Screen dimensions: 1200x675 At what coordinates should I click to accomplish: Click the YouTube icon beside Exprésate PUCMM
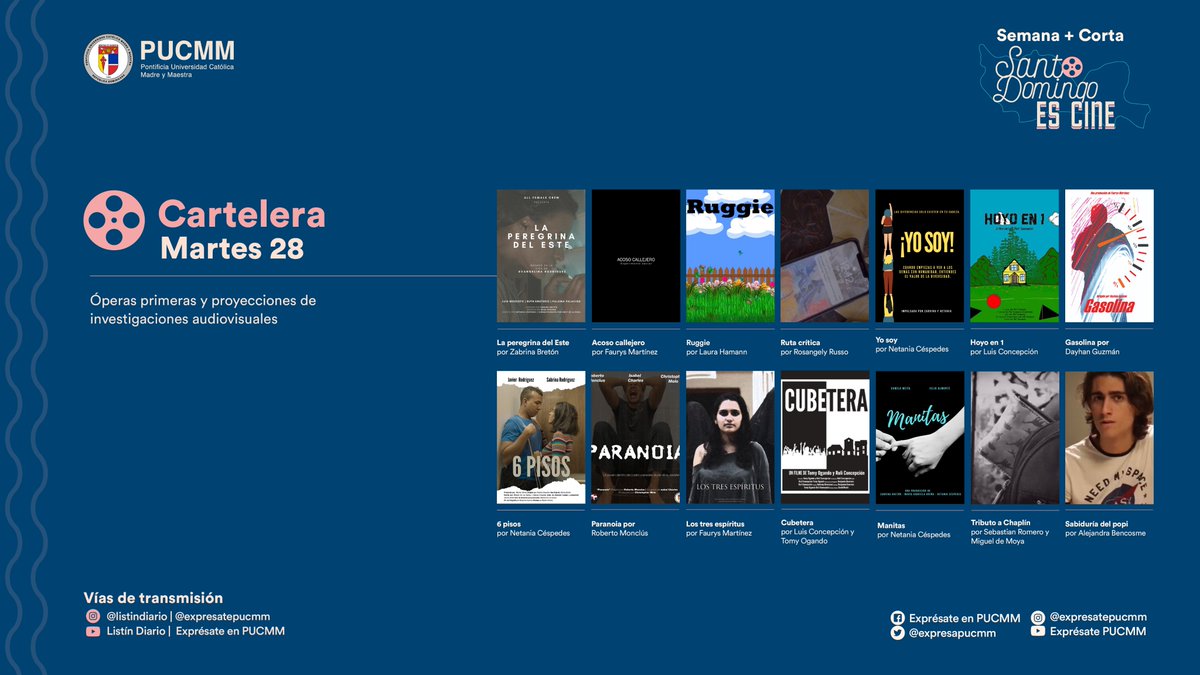(x=1038, y=632)
